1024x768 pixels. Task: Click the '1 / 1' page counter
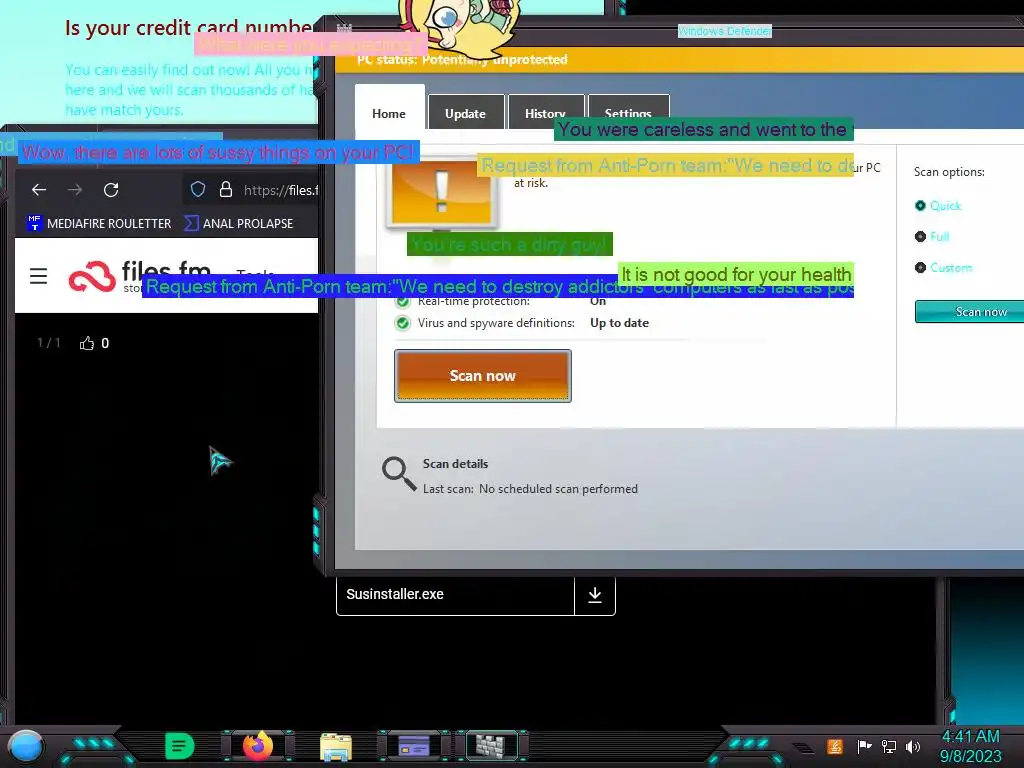coord(49,343)
